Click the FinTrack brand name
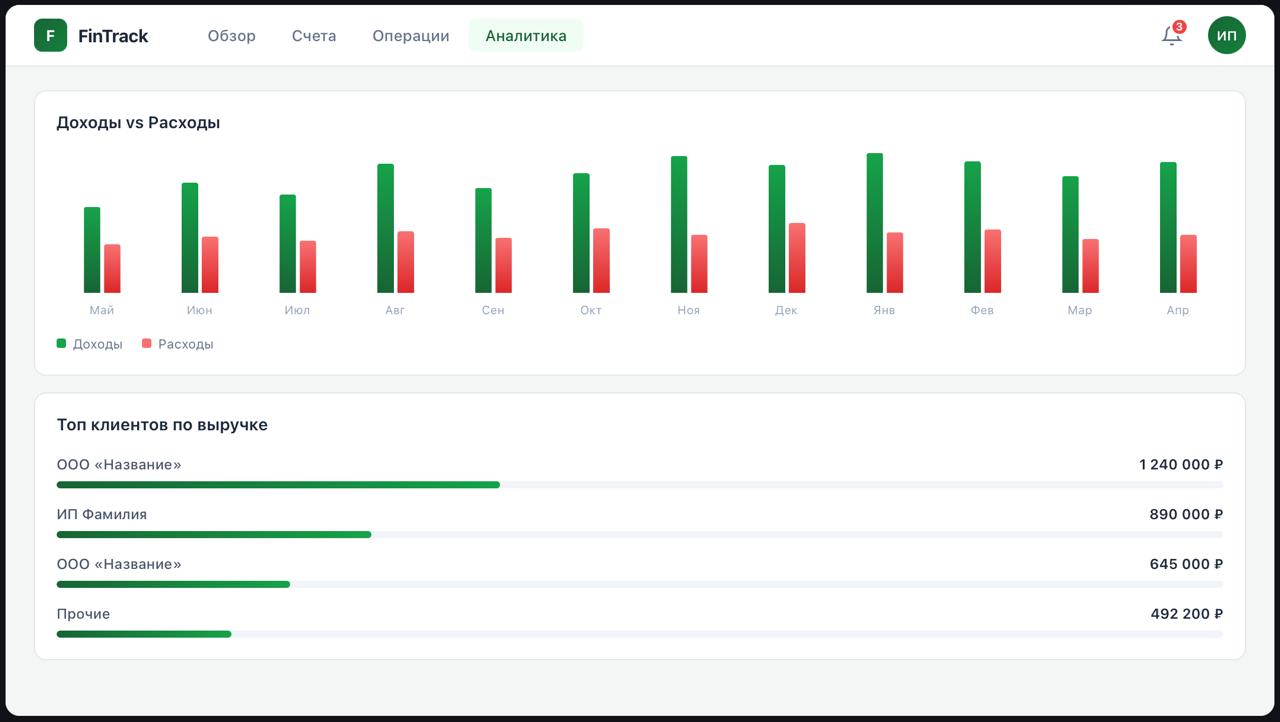The image size is (1280, 722). [113, 36]
